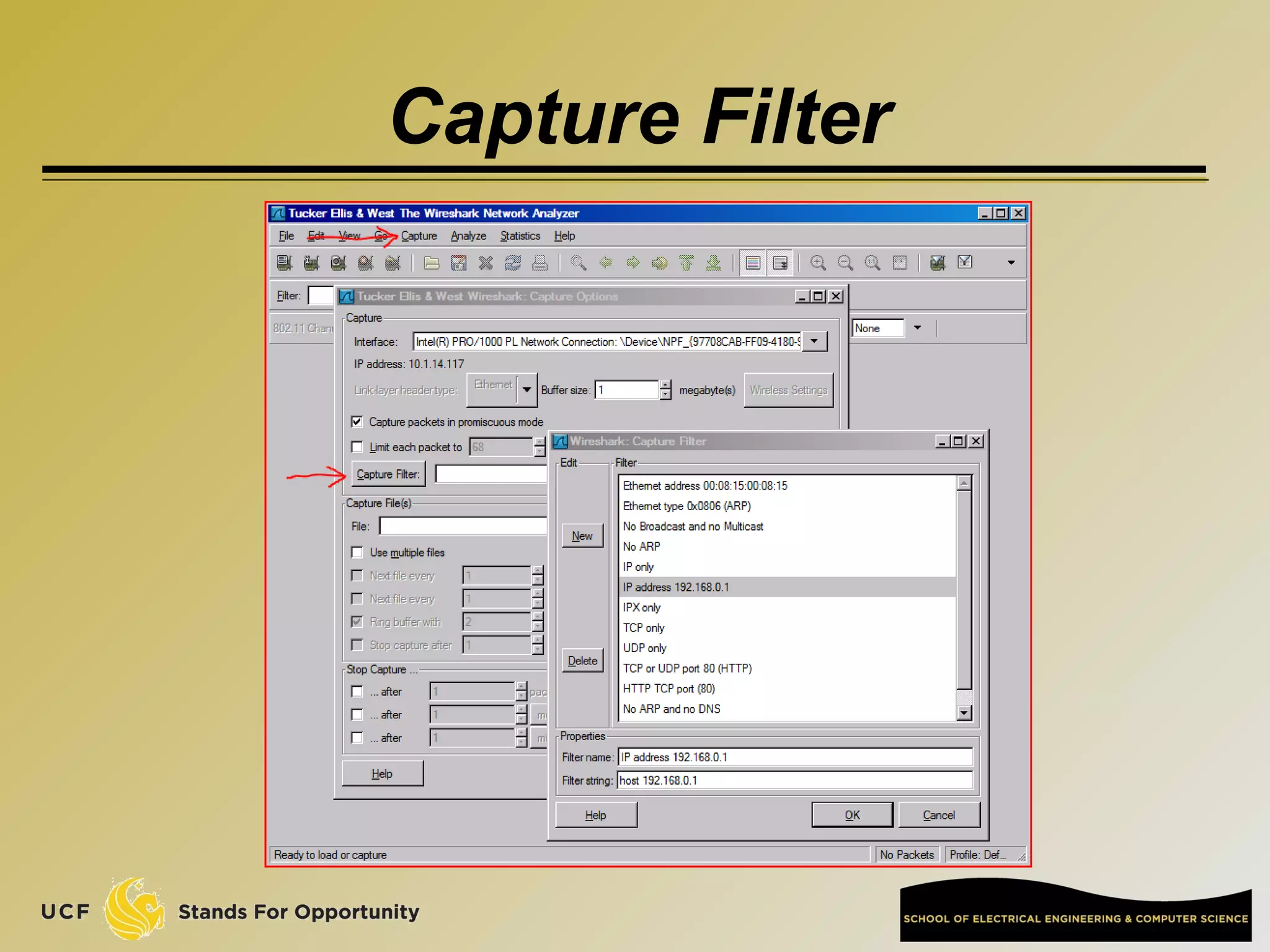Click the Filter name input field
The width and height of the screenshot is (1270, 952).
point(796,757)
